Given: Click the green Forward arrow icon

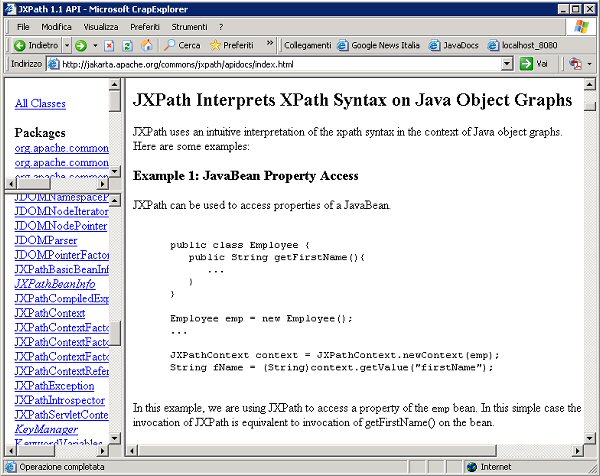Looking at the screenshot, I should tap(81, 46).
